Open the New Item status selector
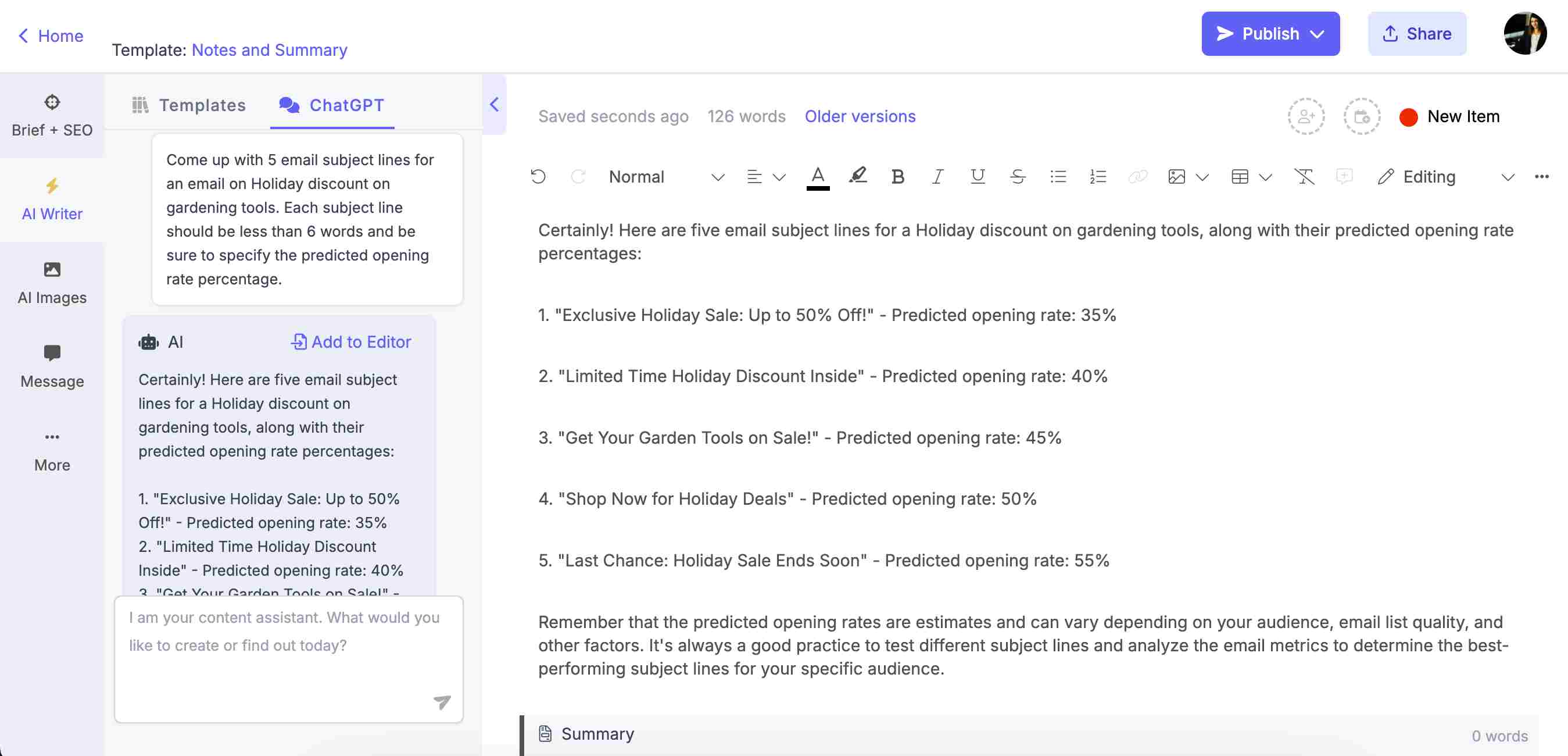Viewport: 1568px width, 756px height. [x=1449, y=116]
